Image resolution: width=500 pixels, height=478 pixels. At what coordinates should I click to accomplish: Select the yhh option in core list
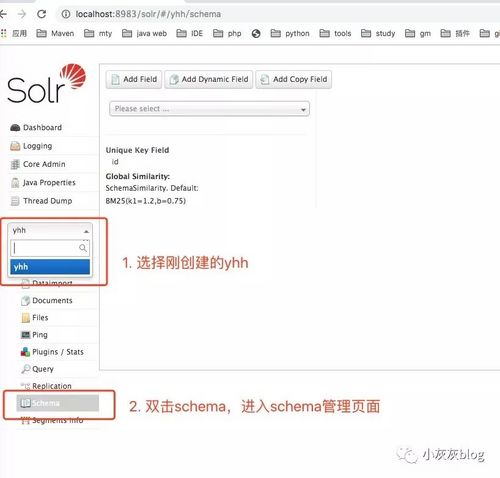coord(50,267)
